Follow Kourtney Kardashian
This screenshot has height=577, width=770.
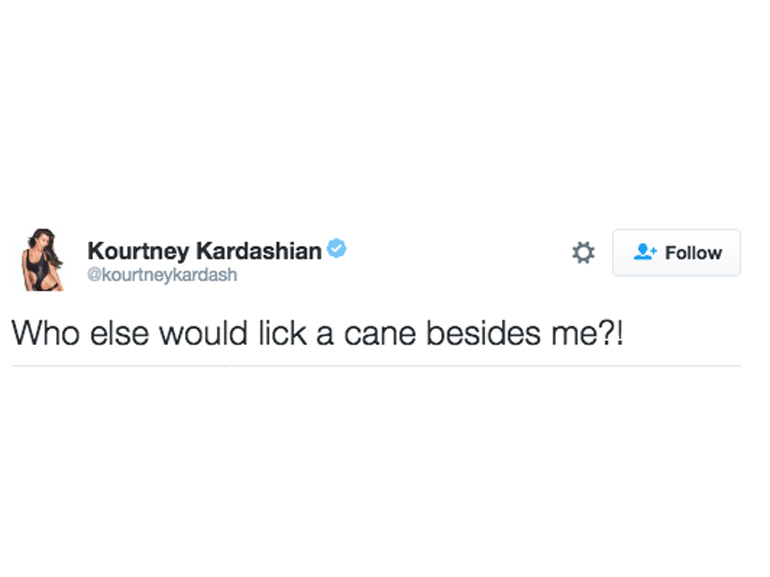pos(676,253)
